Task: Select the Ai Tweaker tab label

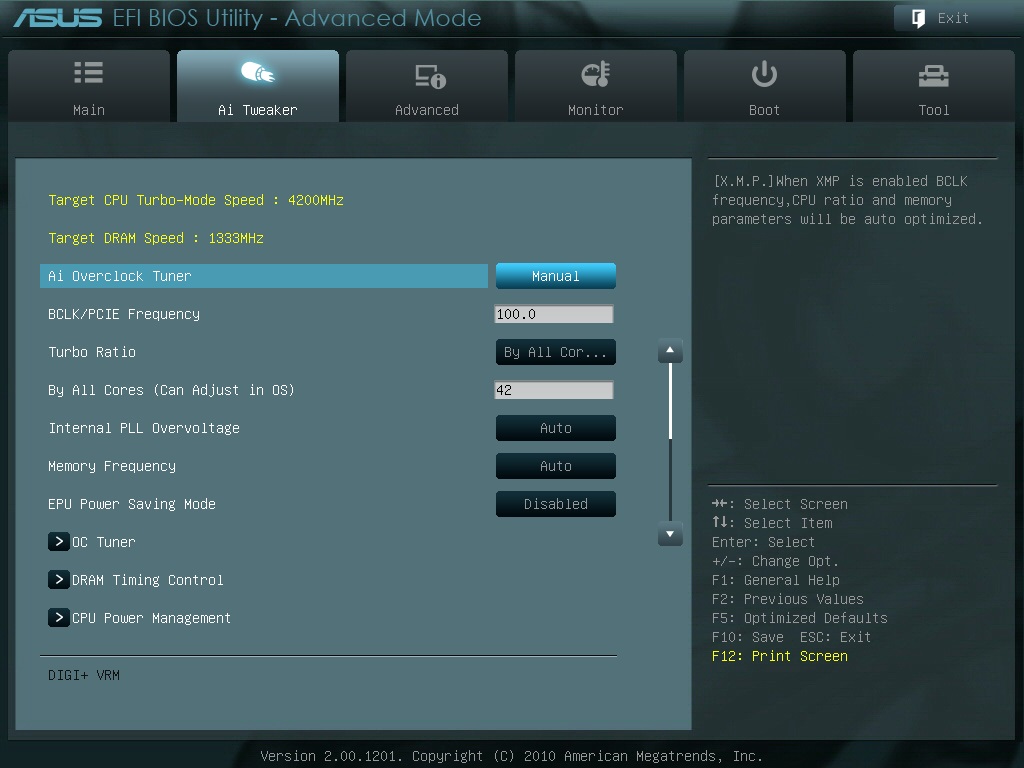Action: (x=257, y=110)
